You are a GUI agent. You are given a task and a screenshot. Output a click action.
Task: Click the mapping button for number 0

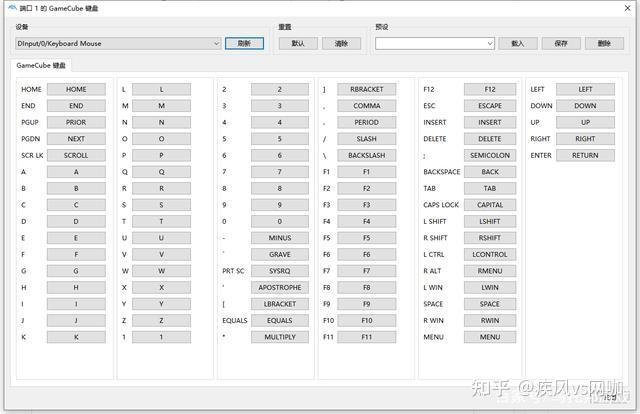pos(280,222)
